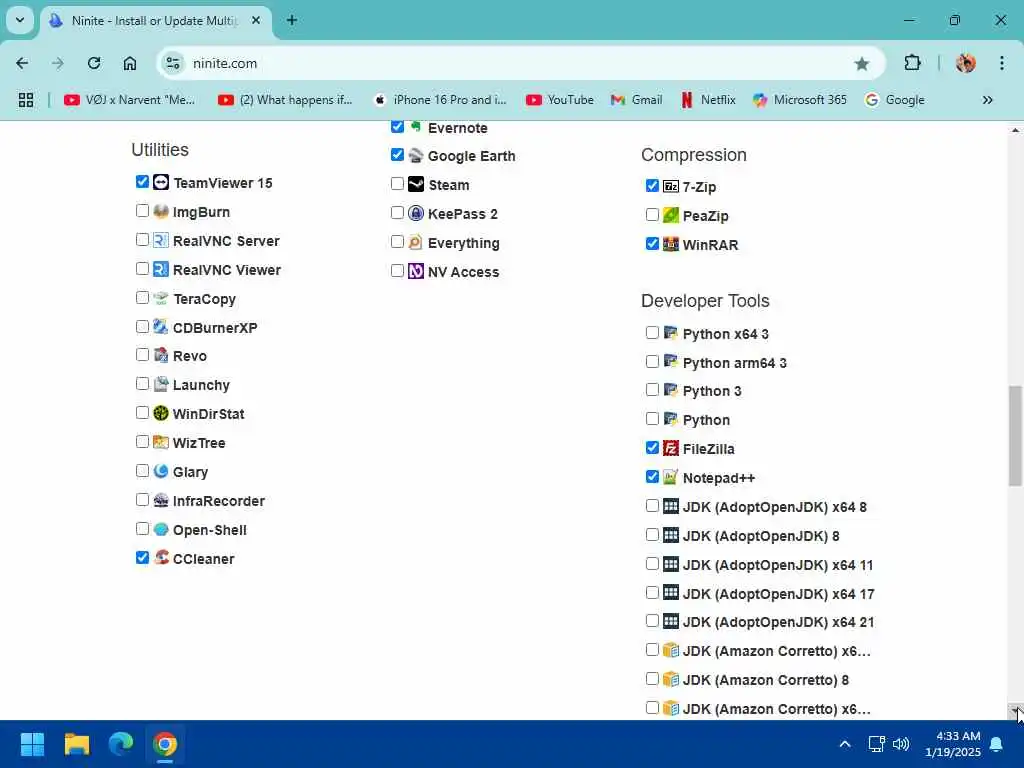The width and height of the screenshot is (1024, 768).
Task: Click the JDK (AdoptOpenJDK) x64 17 label
Action: coord(778,594)
